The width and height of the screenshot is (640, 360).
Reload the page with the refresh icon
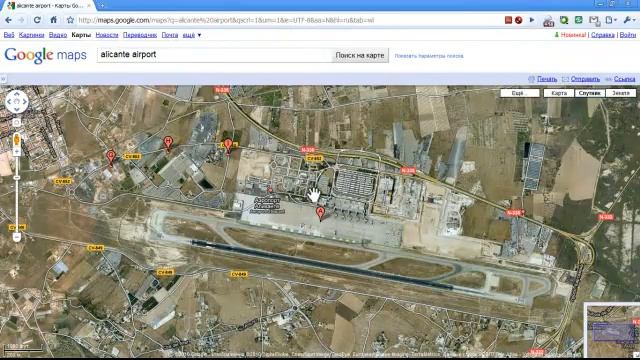37,20
